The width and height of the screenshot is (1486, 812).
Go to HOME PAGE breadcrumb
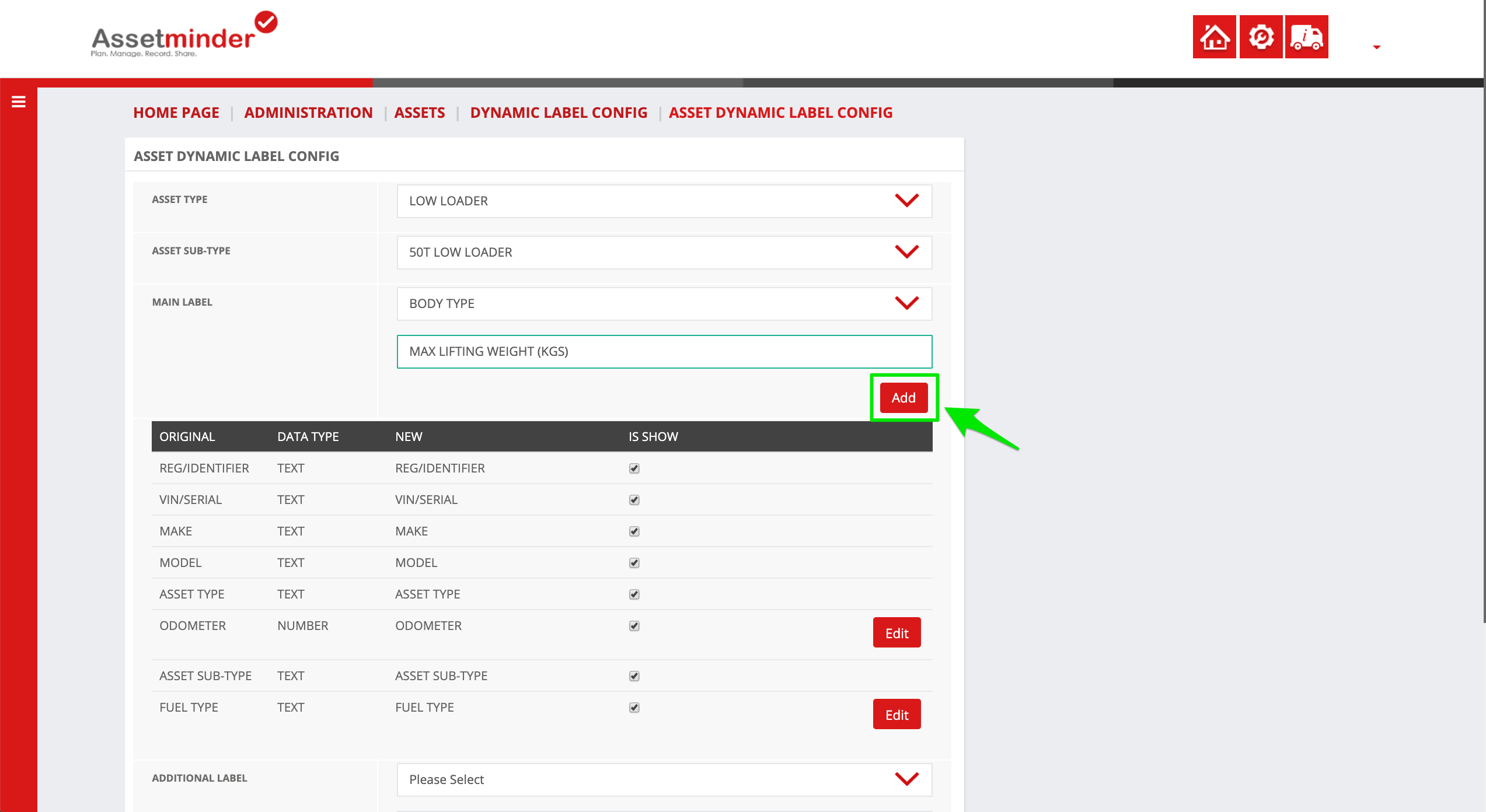coord(176,113)
